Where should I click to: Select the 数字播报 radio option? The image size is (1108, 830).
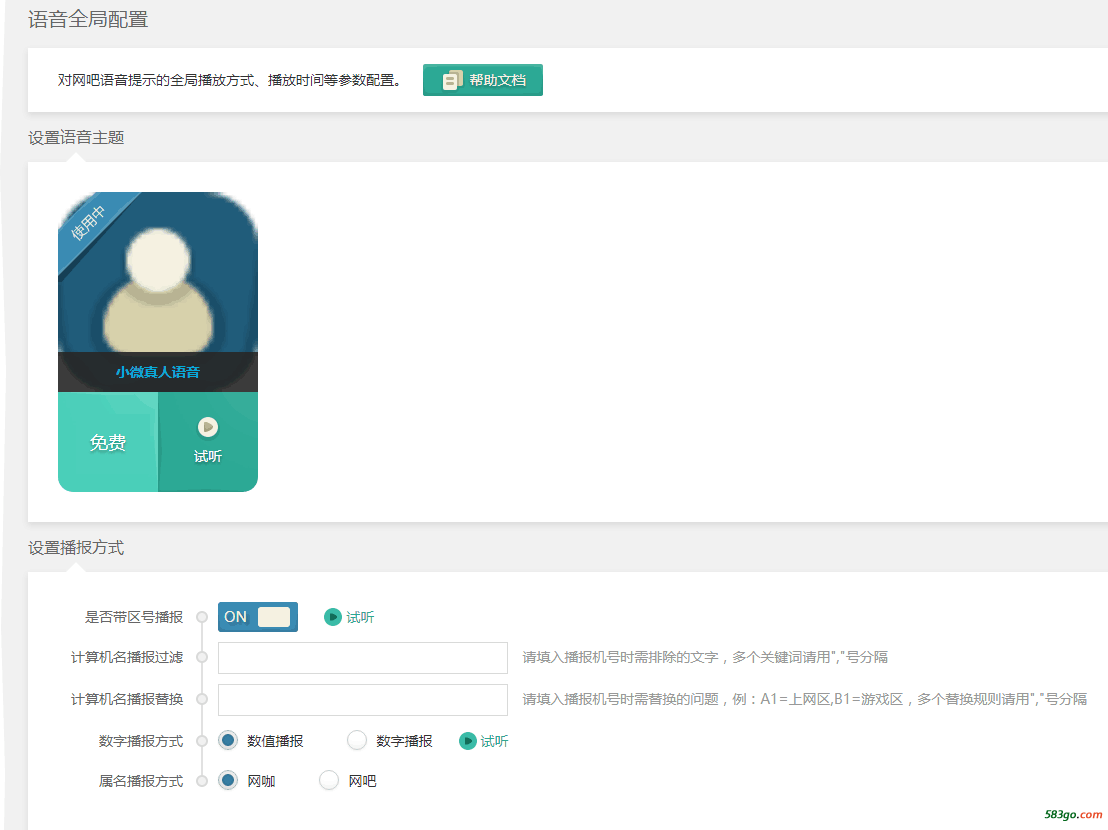pos(357,741)
